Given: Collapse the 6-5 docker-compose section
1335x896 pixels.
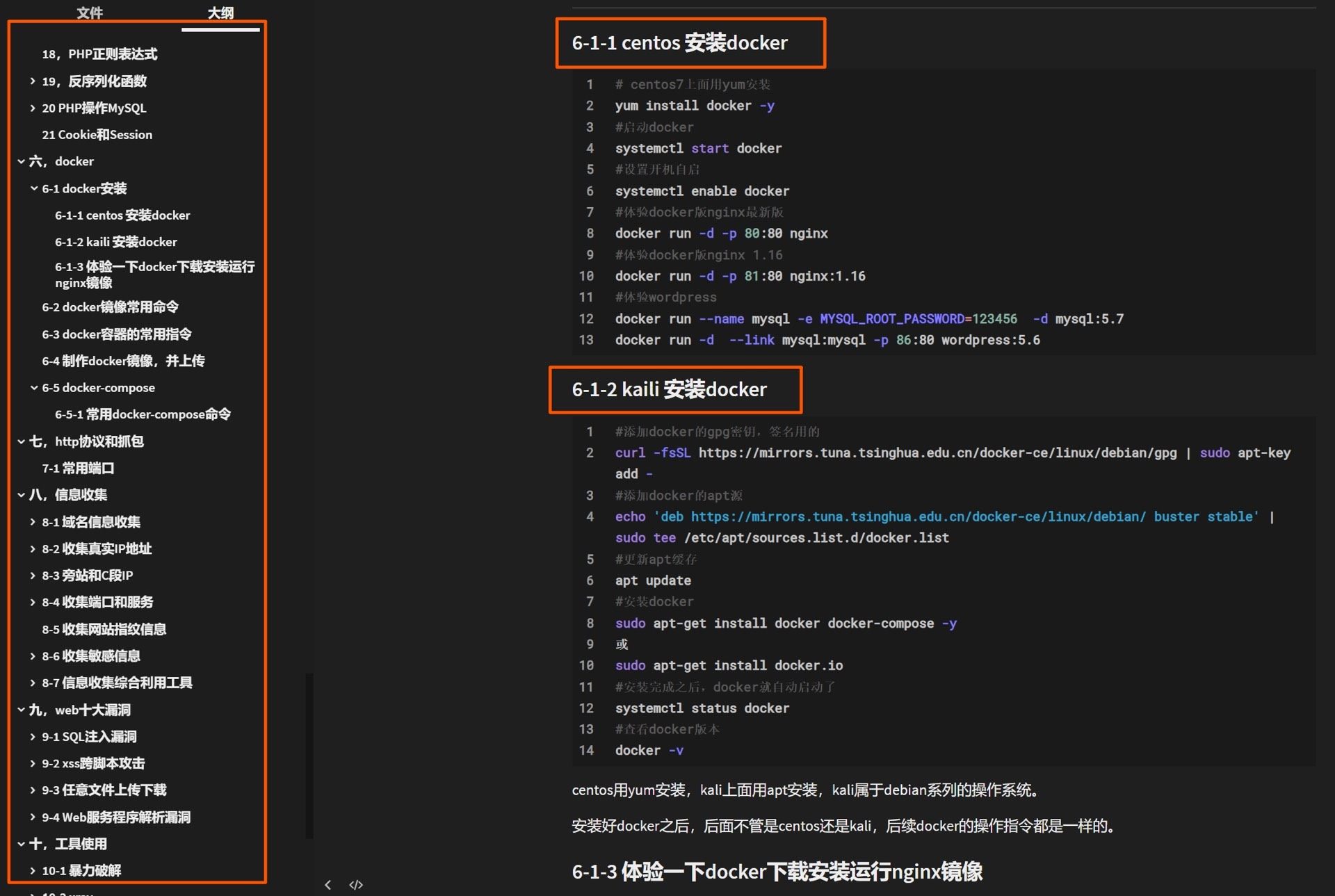Looking at the screenshot, I should (33, 388).
